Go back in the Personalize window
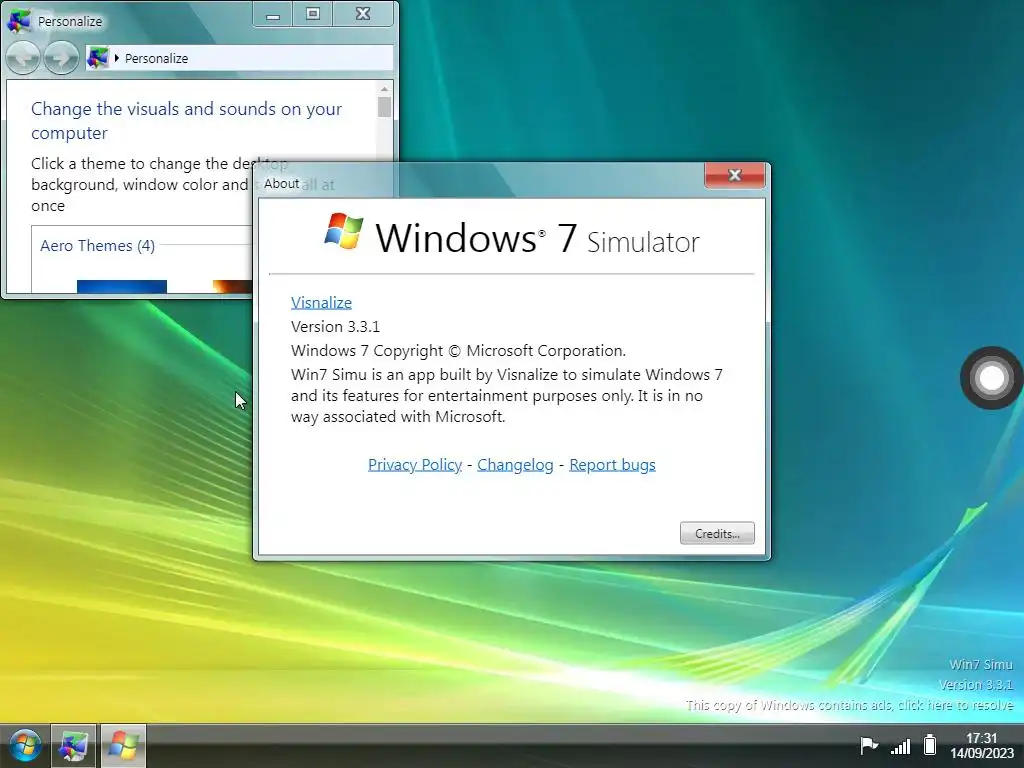The height and width of the screenshot is (768, 1024). 23,58
